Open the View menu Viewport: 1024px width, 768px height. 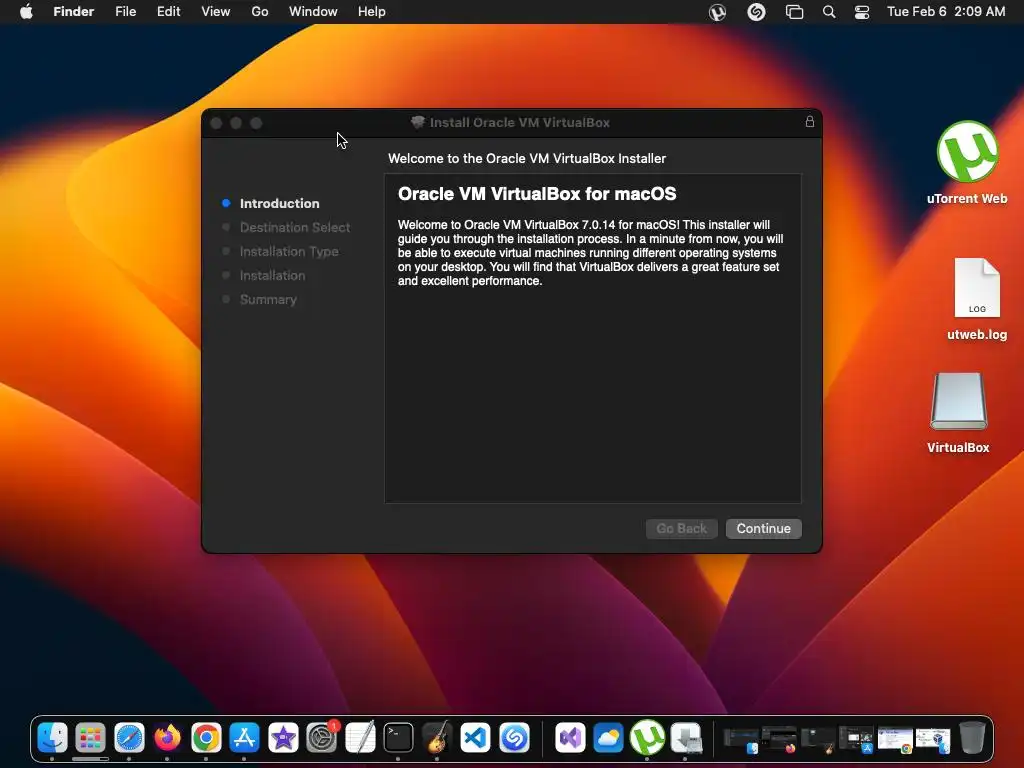coord(216,12)
